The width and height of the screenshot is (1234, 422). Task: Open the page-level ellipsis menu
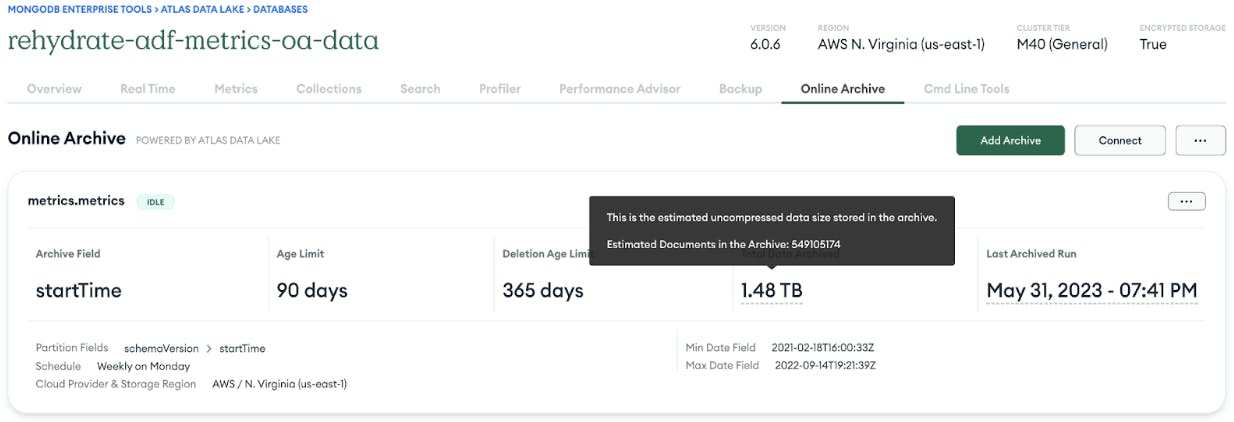(1200, 140)
